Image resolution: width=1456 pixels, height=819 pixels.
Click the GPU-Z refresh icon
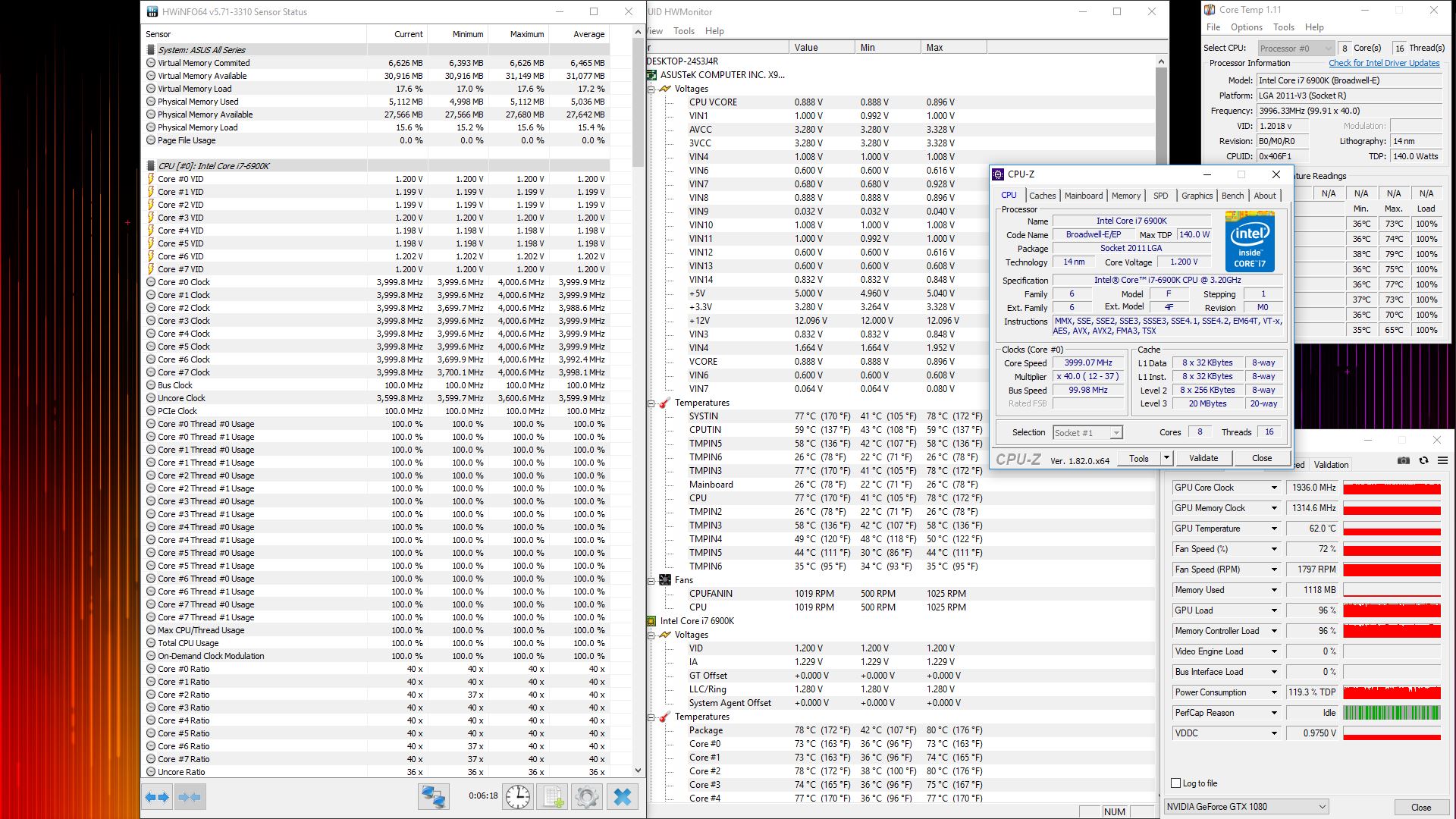1423,460
